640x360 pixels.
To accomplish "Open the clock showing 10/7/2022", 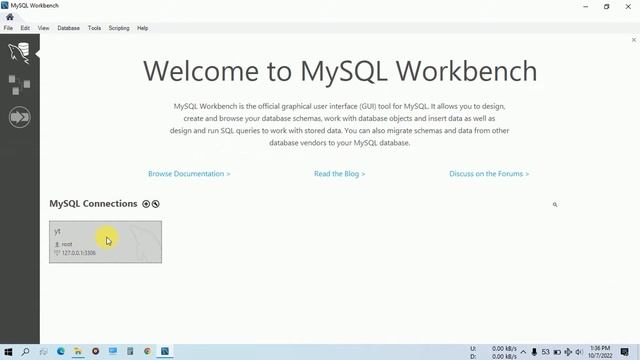I will 600,352.
